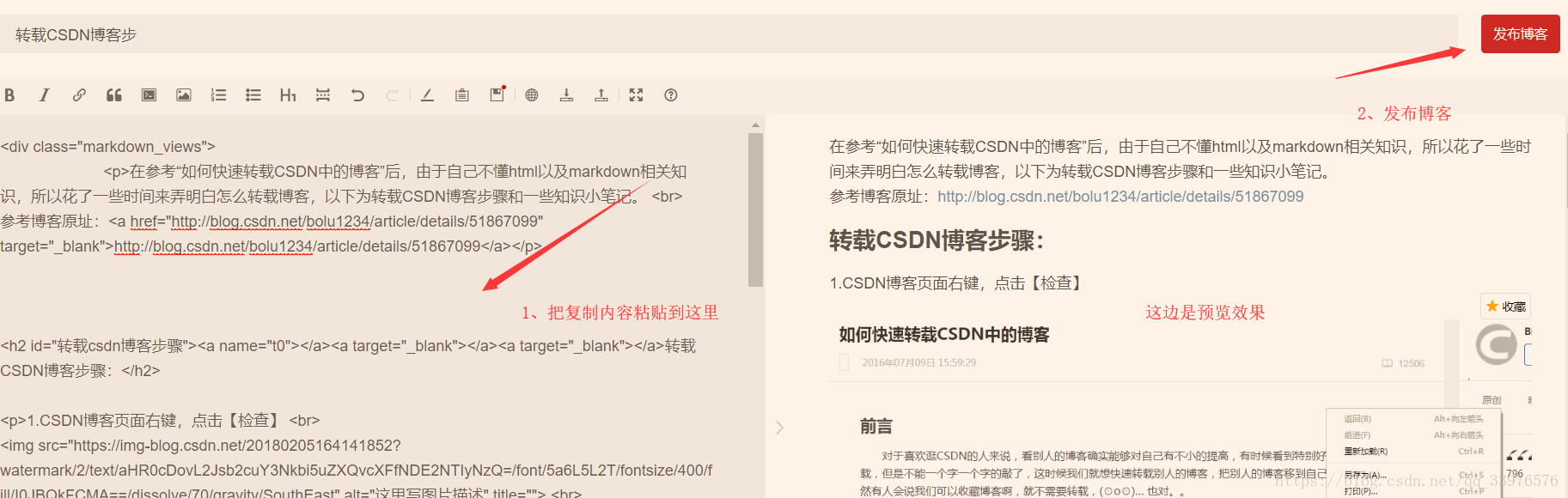
Task: Insert an image via the picture icon
Action: 184,95
